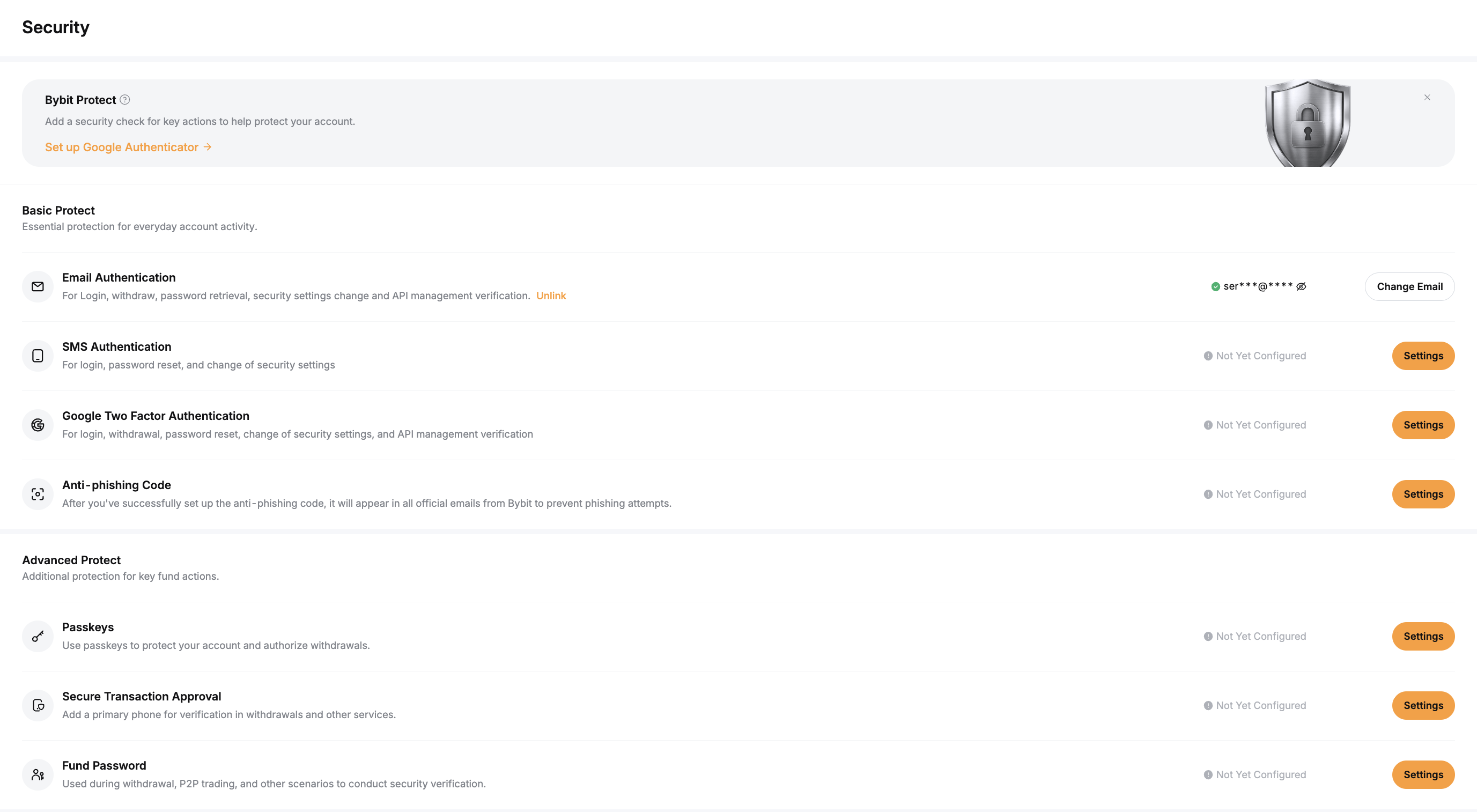Click the green verified email checkmark

1215,287
